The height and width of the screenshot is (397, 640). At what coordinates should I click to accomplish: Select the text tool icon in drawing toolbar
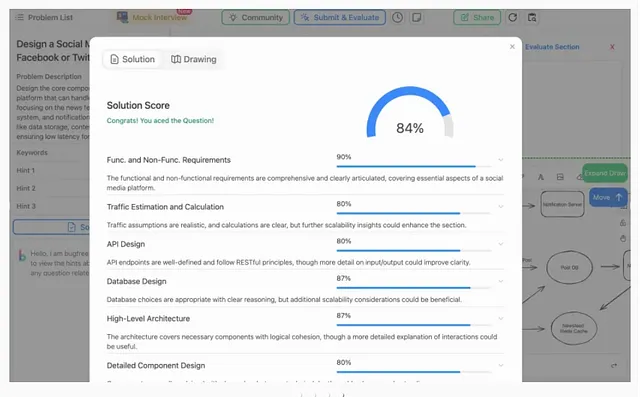point(540,177)
